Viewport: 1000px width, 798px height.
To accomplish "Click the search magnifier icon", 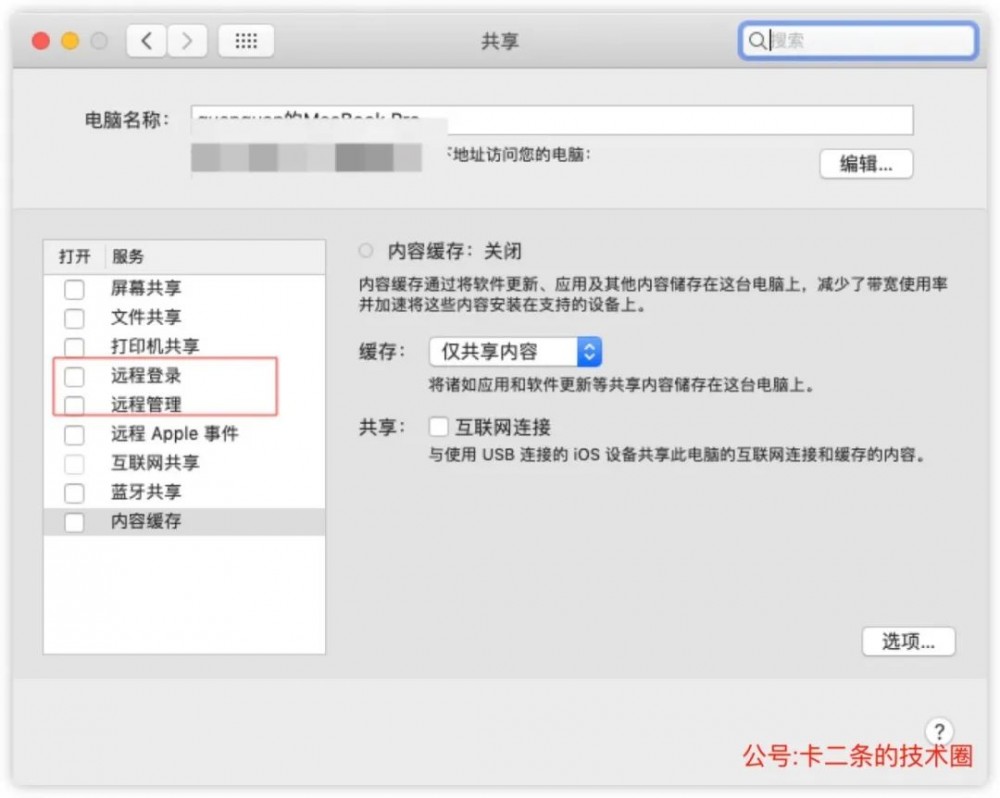I will pyautogui.click(x=758, y=41).
